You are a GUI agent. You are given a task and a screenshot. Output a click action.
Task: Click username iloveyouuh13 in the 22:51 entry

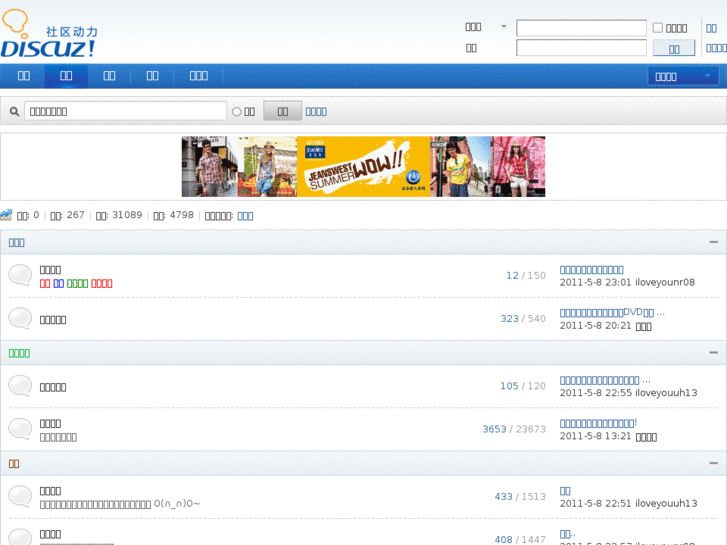click(666, 503)
